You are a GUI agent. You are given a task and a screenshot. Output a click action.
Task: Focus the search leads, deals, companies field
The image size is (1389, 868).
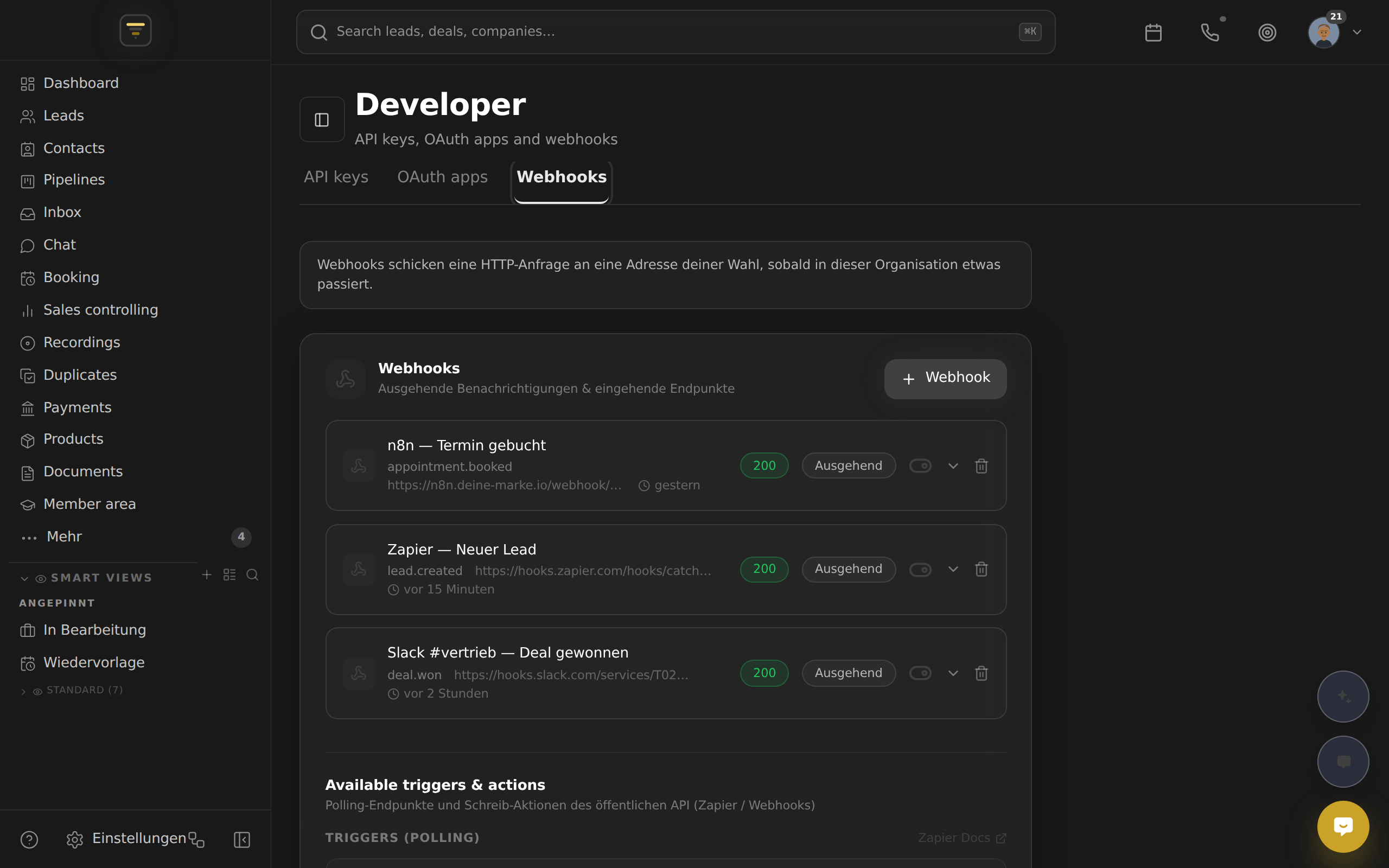[x=676, y=32]
